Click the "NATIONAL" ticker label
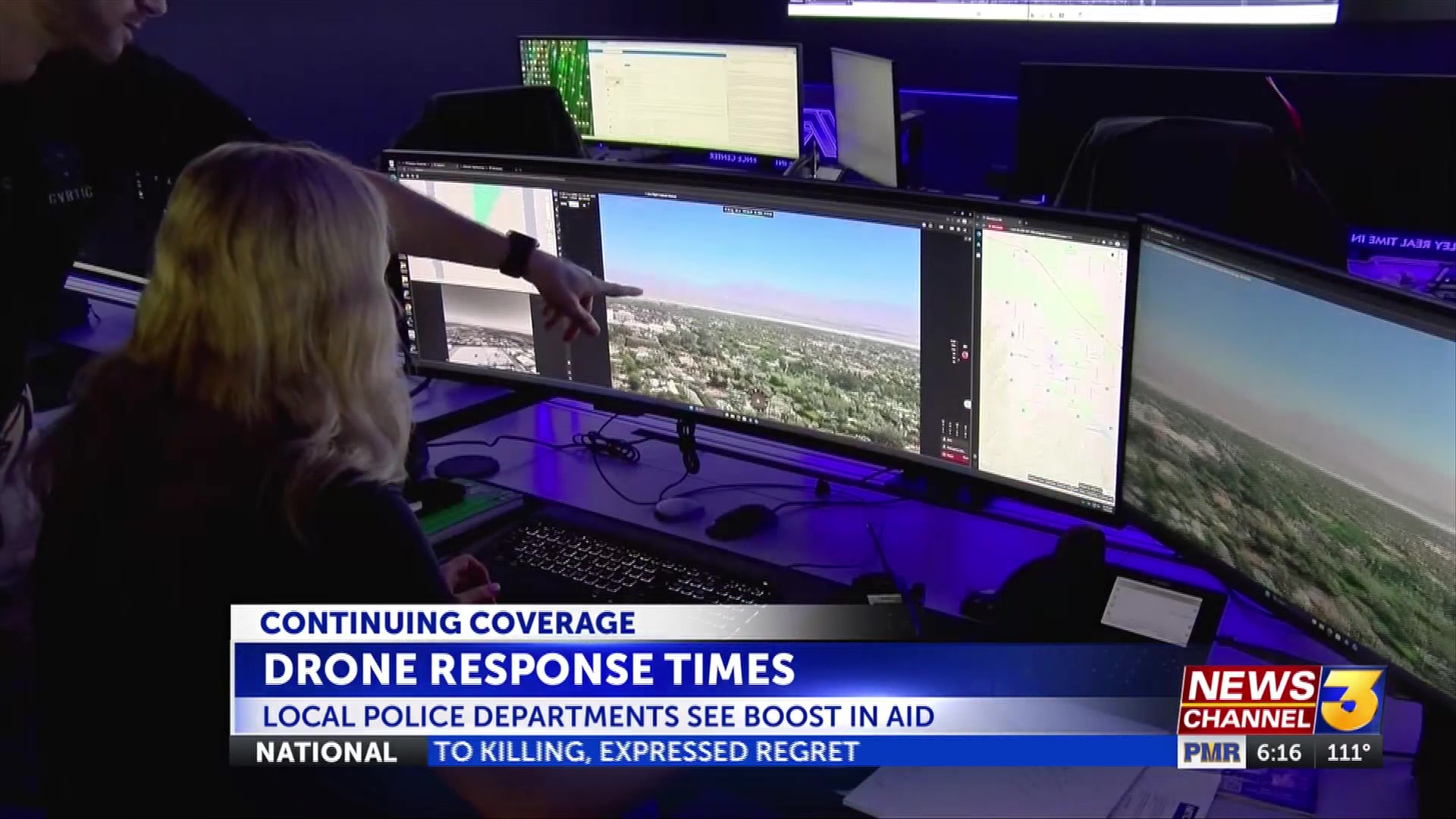 coord(326,752)
